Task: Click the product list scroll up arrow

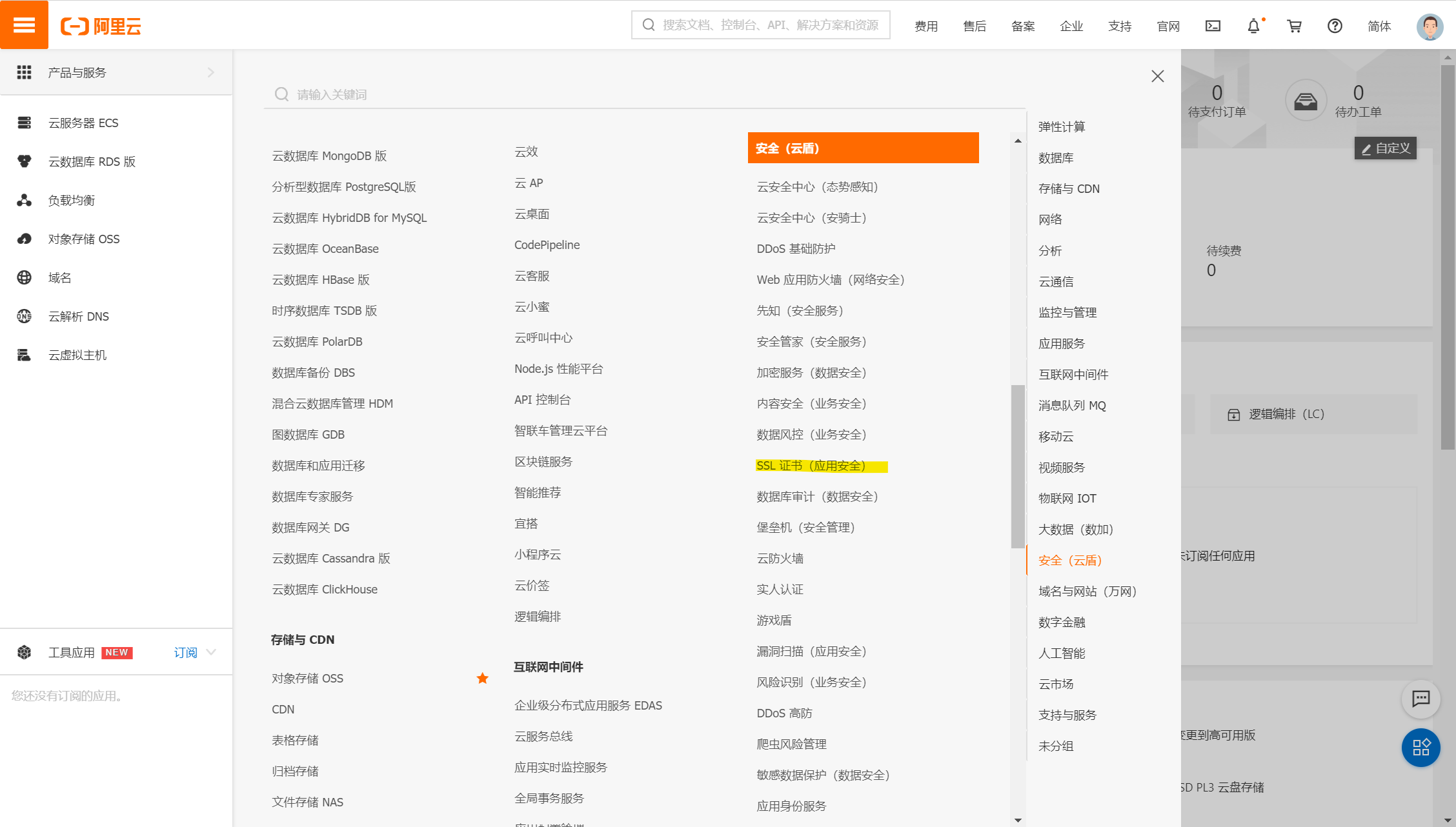Action: (x=1018, y=141)
